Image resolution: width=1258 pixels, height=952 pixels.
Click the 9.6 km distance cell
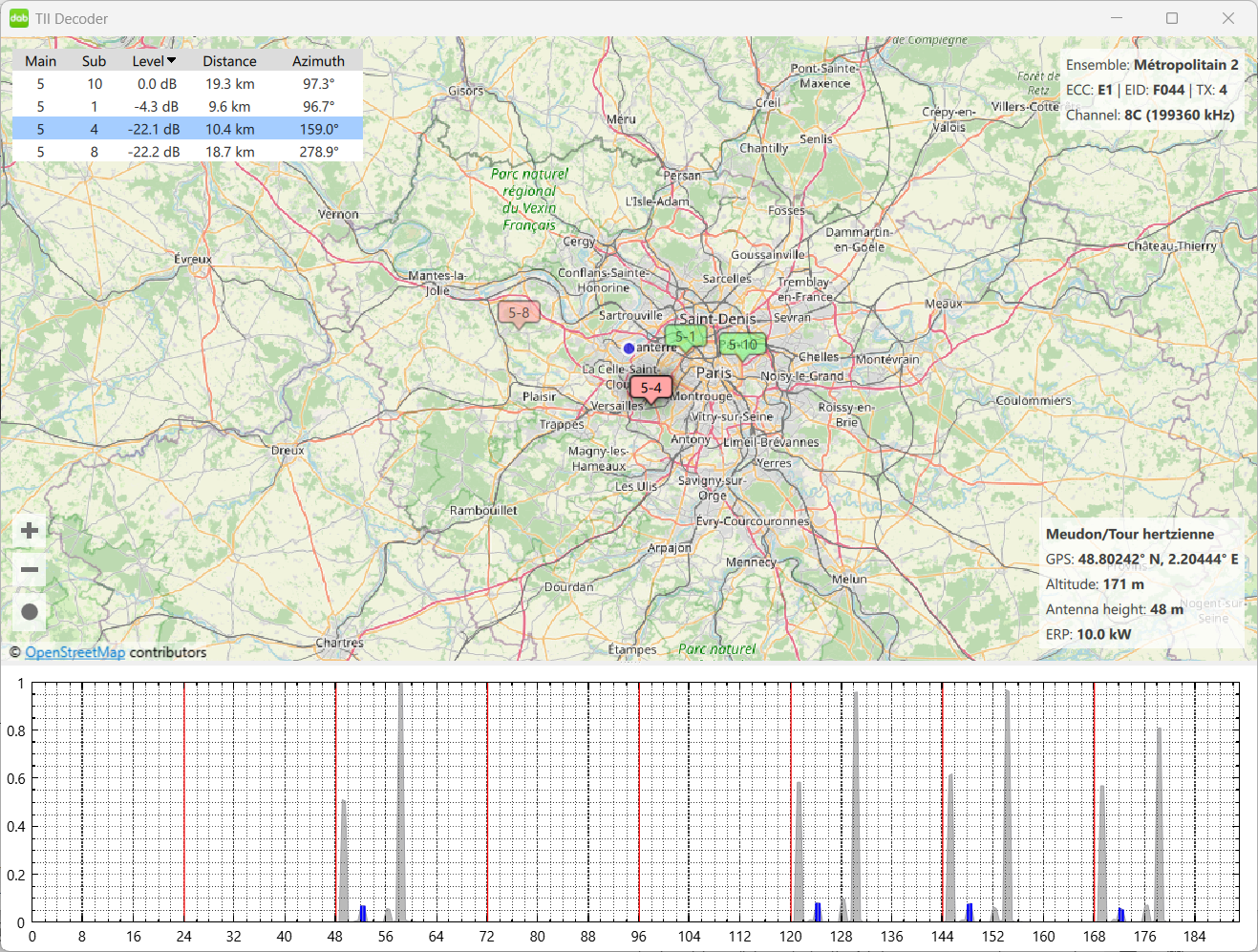point(230,107)
